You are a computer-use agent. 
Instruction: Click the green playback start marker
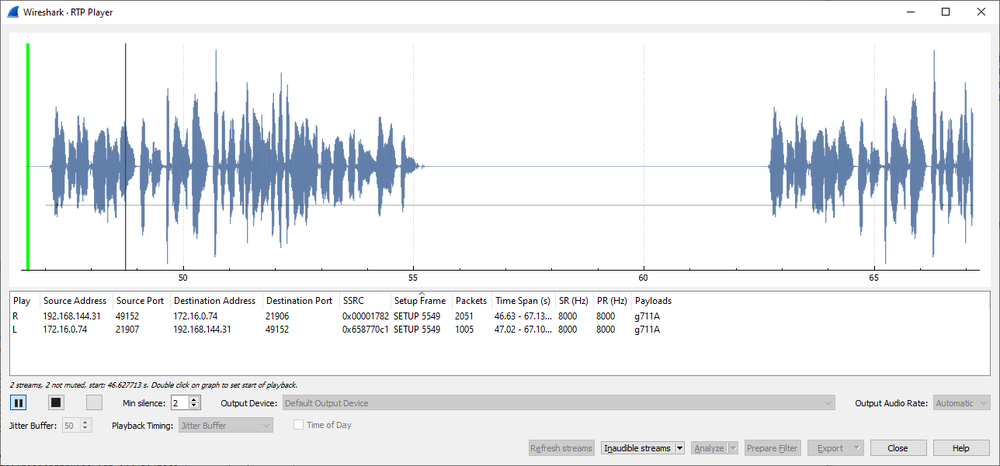[x=27, y=156]
